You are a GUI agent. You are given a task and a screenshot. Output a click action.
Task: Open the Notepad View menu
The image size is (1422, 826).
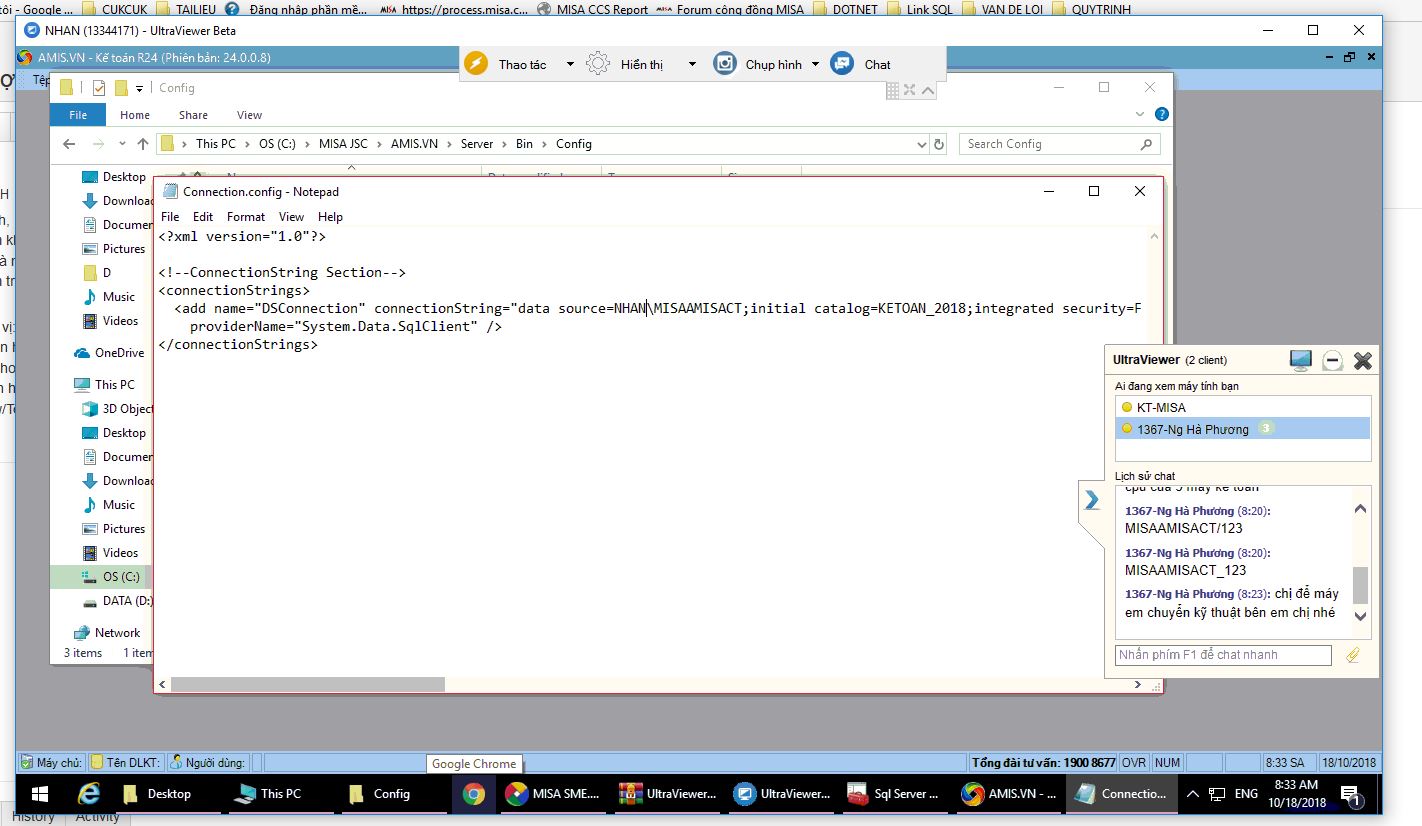[x=291, y=216]
